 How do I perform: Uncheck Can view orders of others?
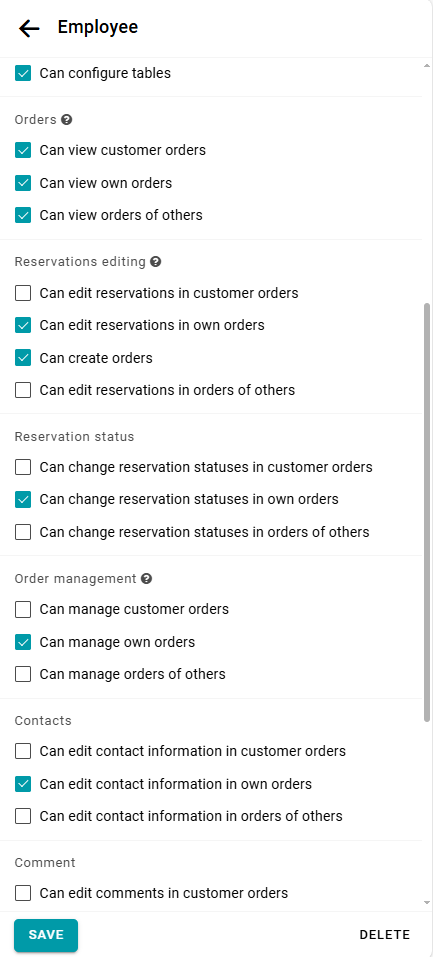point(23,215)
